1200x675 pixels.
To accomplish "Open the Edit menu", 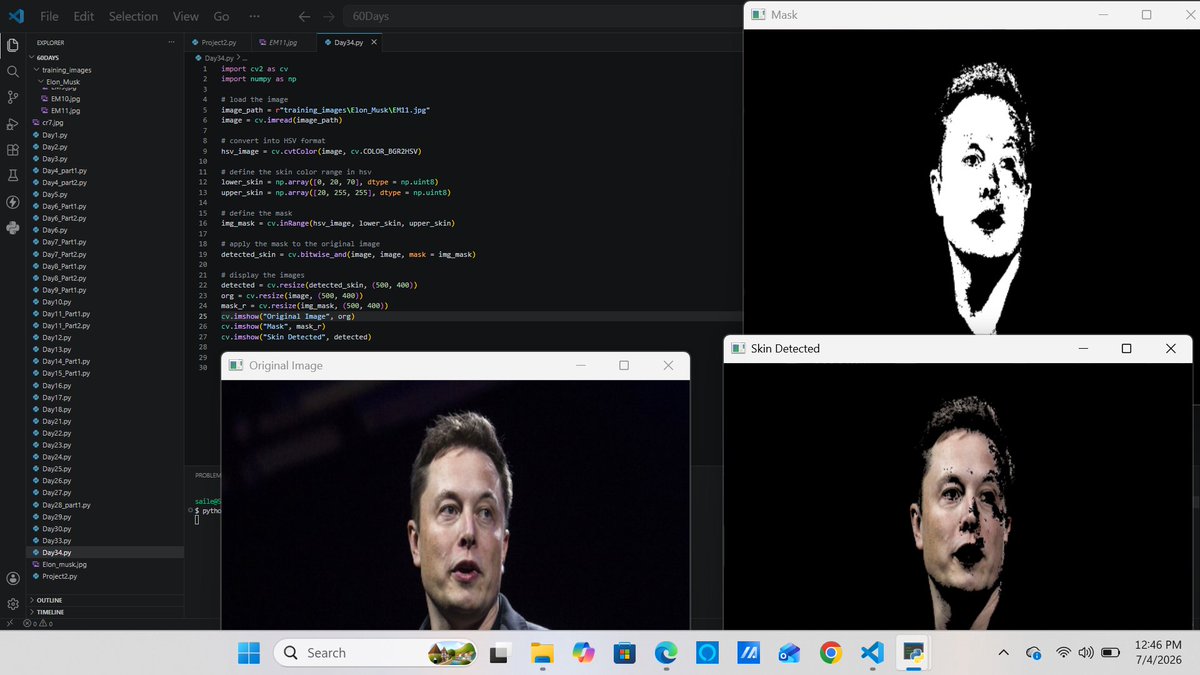I will click(x=84, y=16).
